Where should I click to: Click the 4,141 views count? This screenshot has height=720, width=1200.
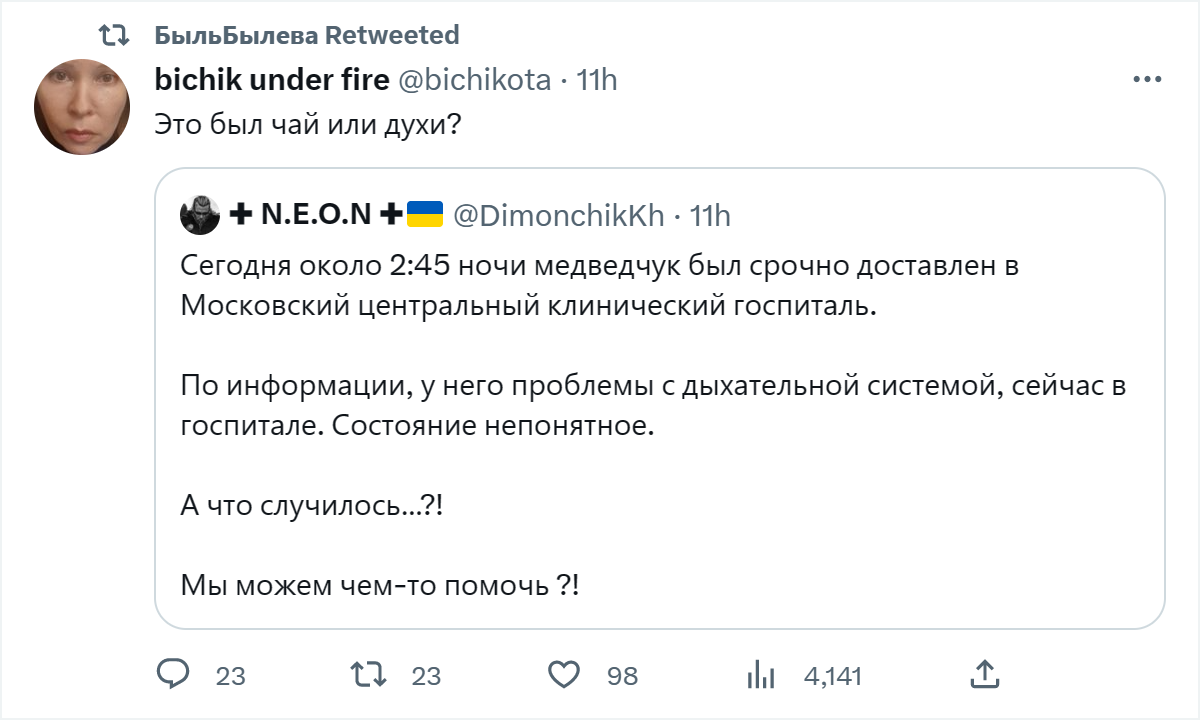coord(833,676)
